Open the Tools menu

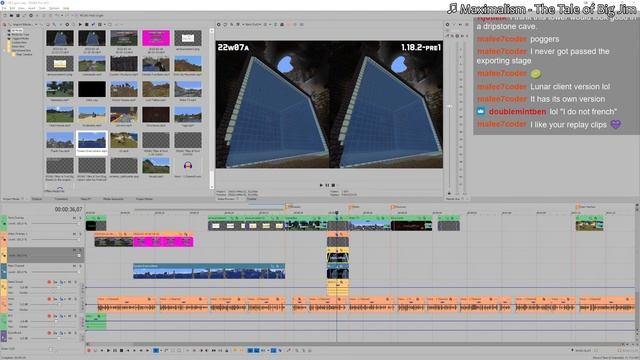click(x=42, y=8)
